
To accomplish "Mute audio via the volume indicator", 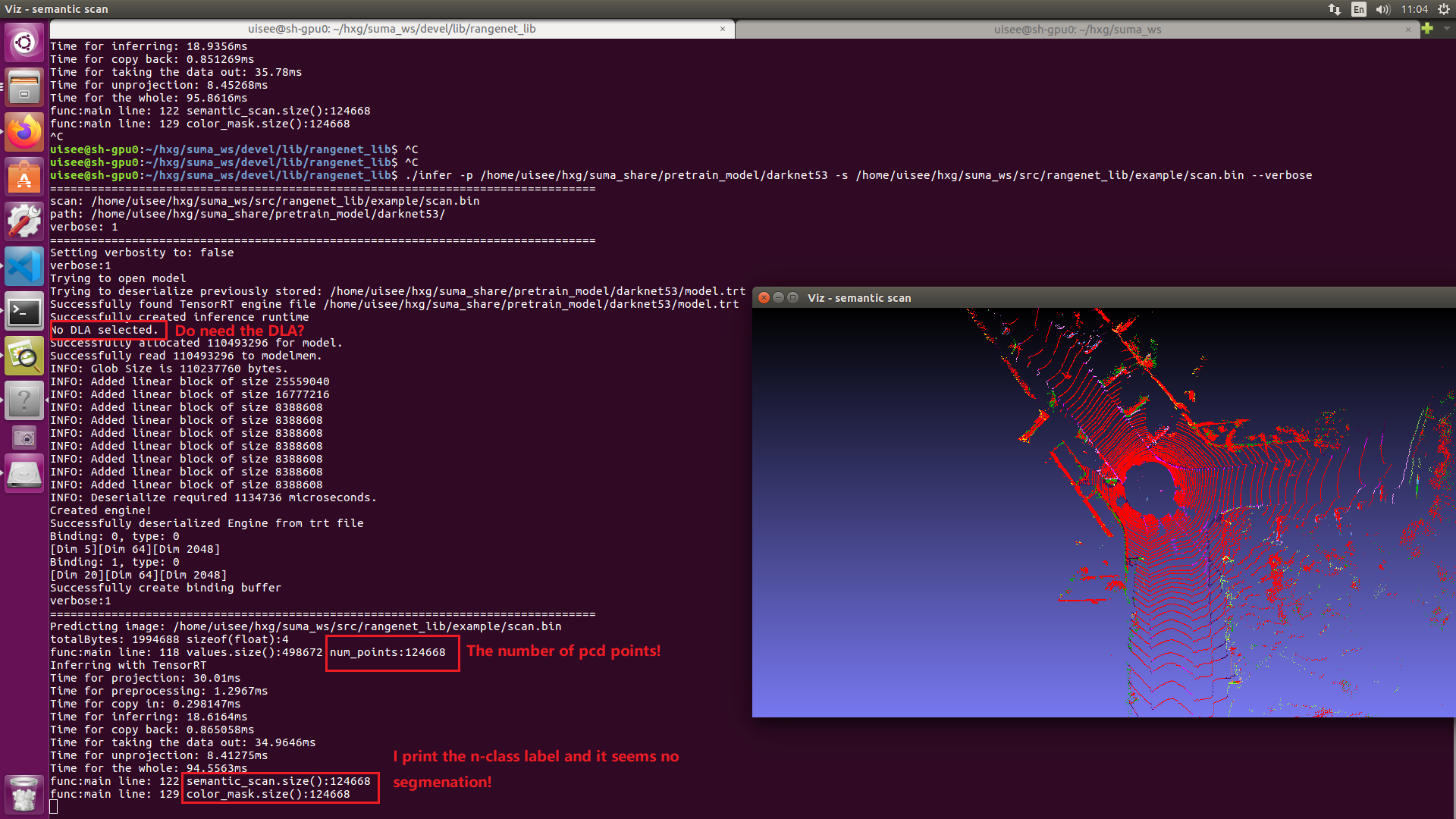I will [x=1383, y=9].
